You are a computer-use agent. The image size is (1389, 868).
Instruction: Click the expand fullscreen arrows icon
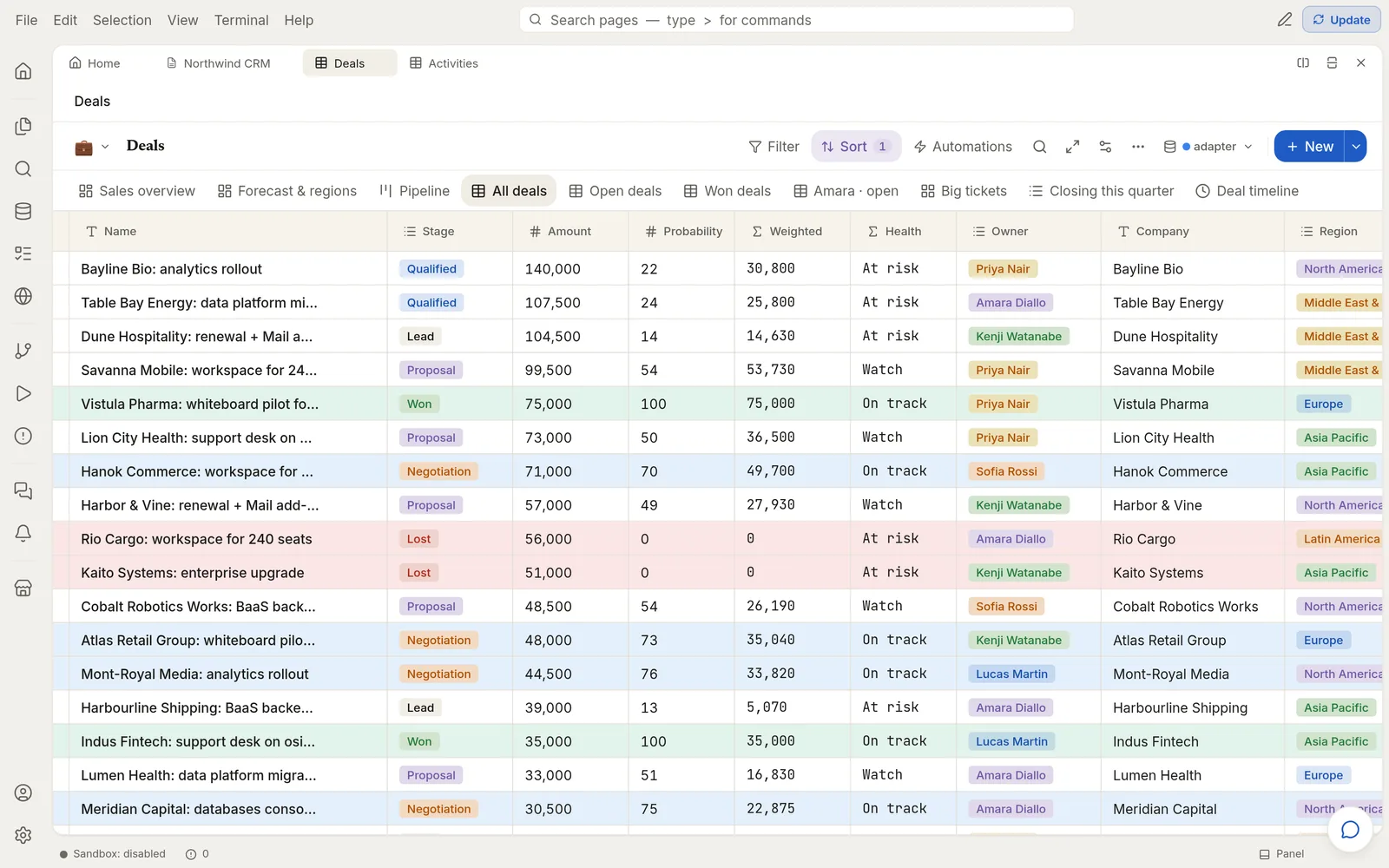[x=1072, y=147]
